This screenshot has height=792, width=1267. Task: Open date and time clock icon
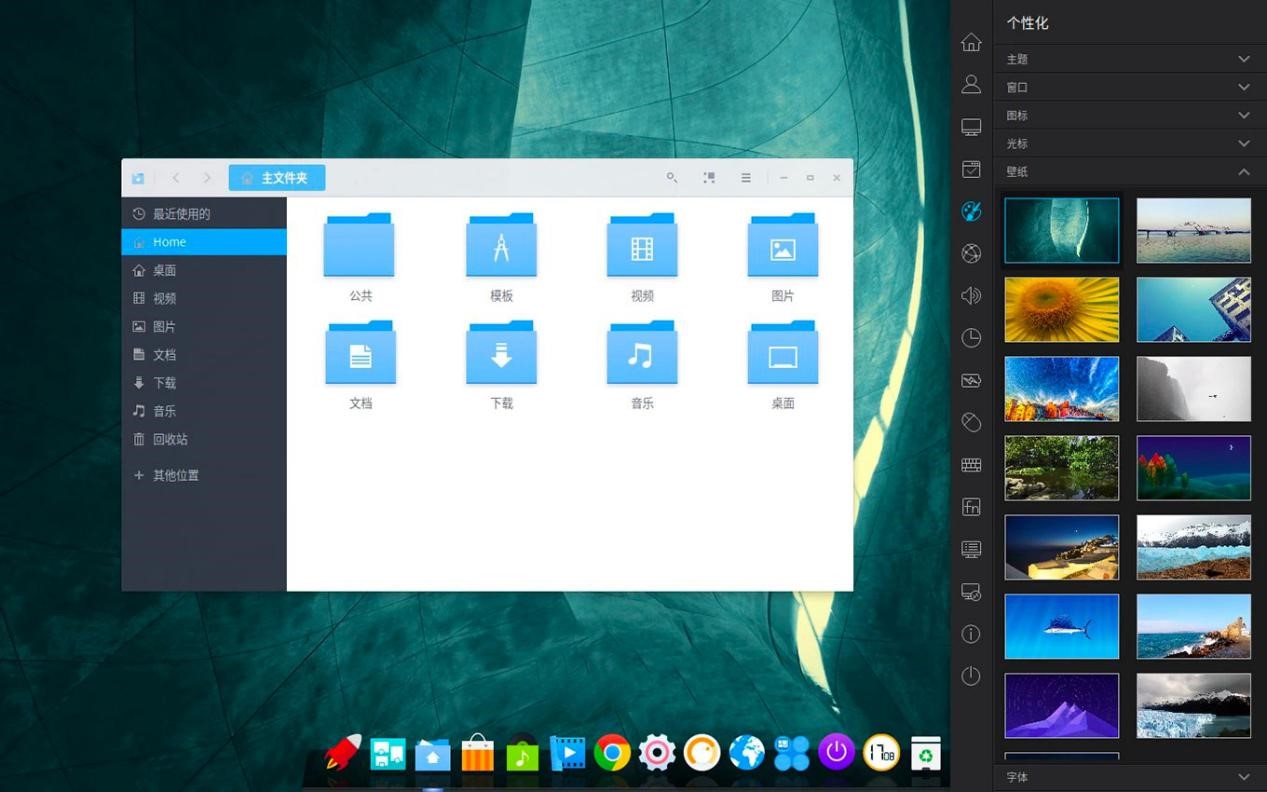tap(971, 338)
